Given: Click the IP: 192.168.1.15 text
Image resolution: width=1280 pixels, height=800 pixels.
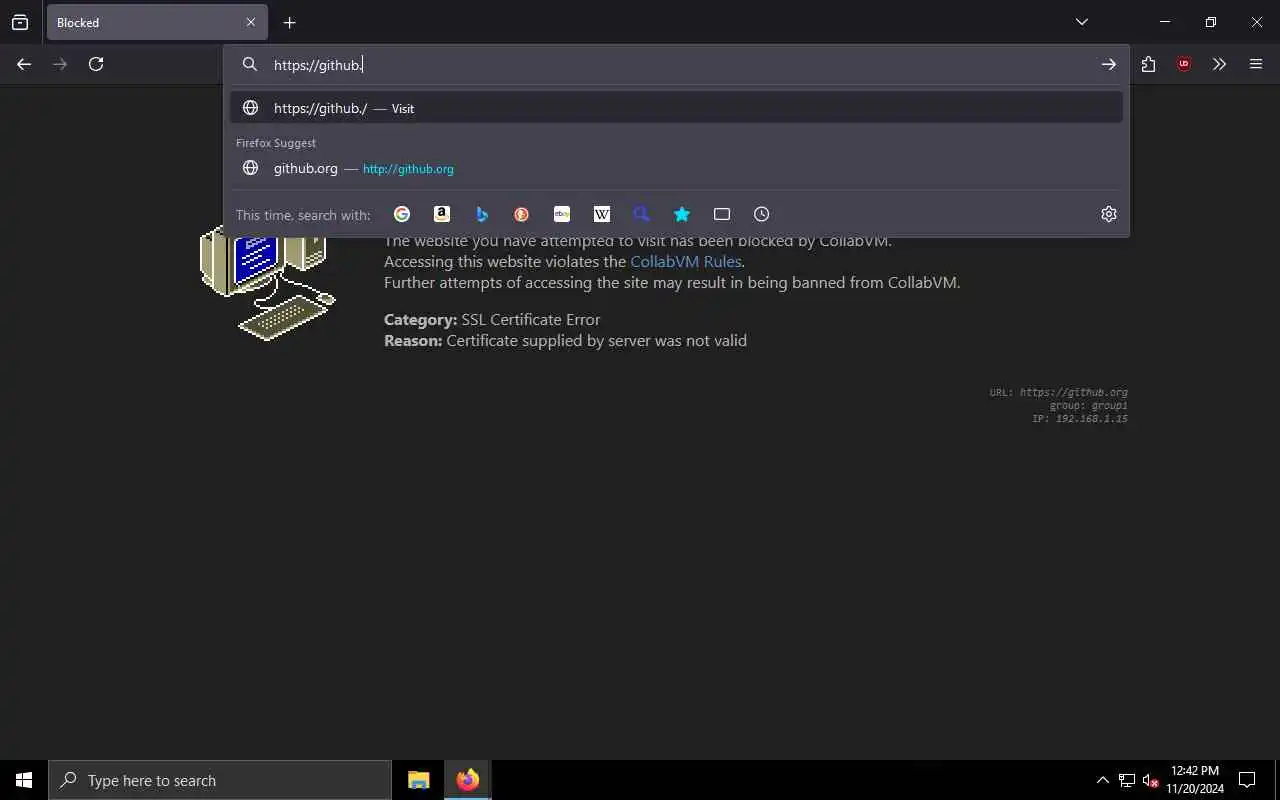Looking at the screenshot, I should [x=1080, y=418].
